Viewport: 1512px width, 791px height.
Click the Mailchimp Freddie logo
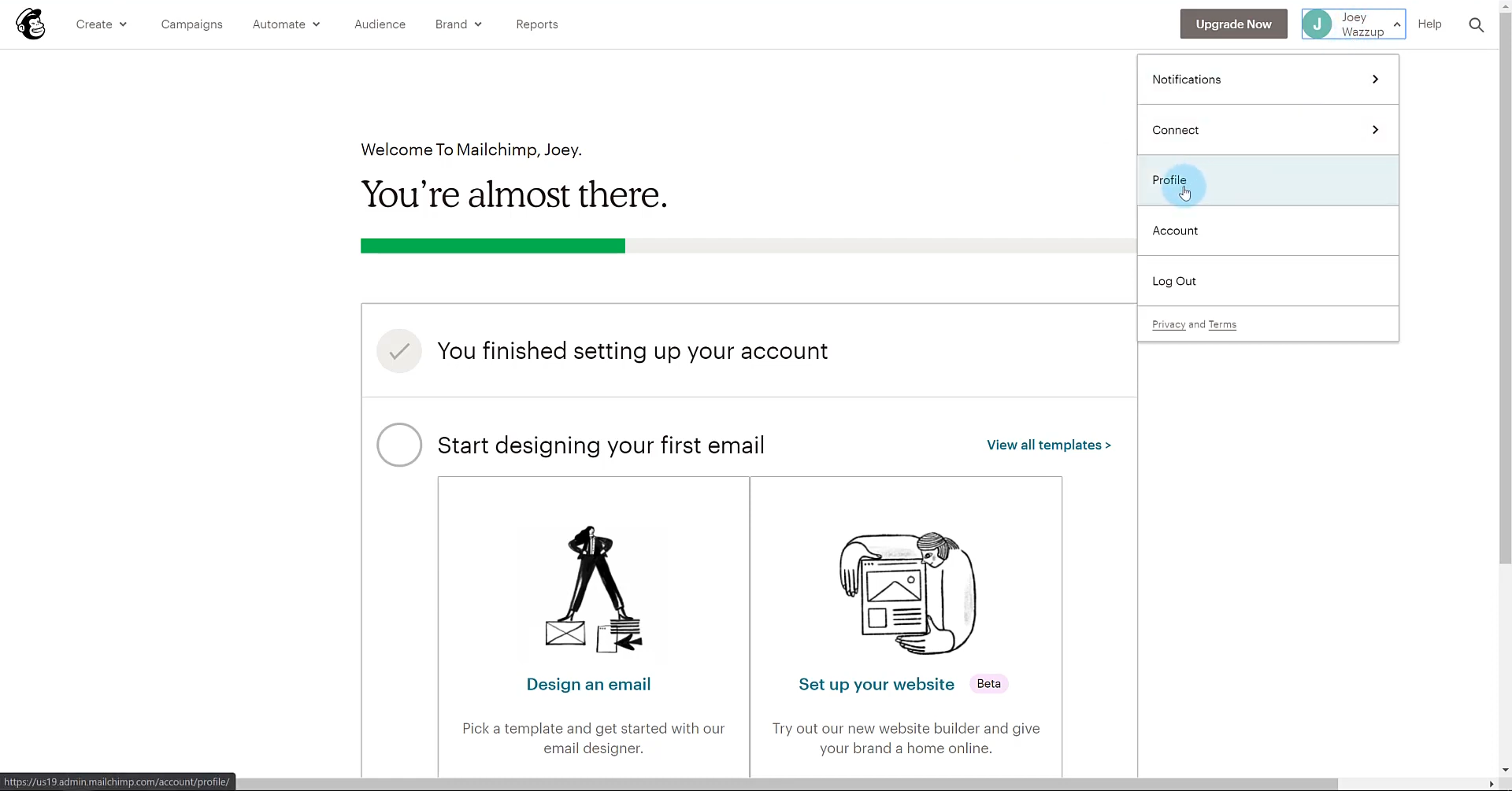click(x=31, y=24)
